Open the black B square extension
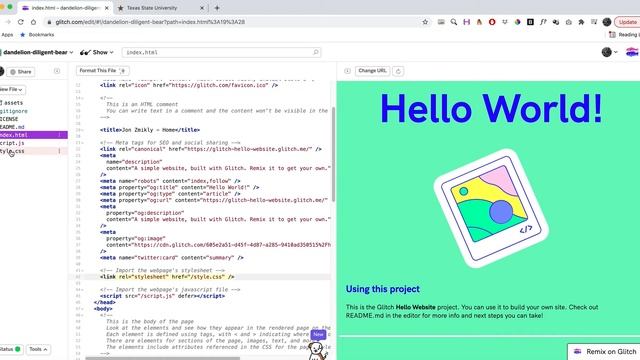This screenshot has width=640, height=360. click(530, 22)
